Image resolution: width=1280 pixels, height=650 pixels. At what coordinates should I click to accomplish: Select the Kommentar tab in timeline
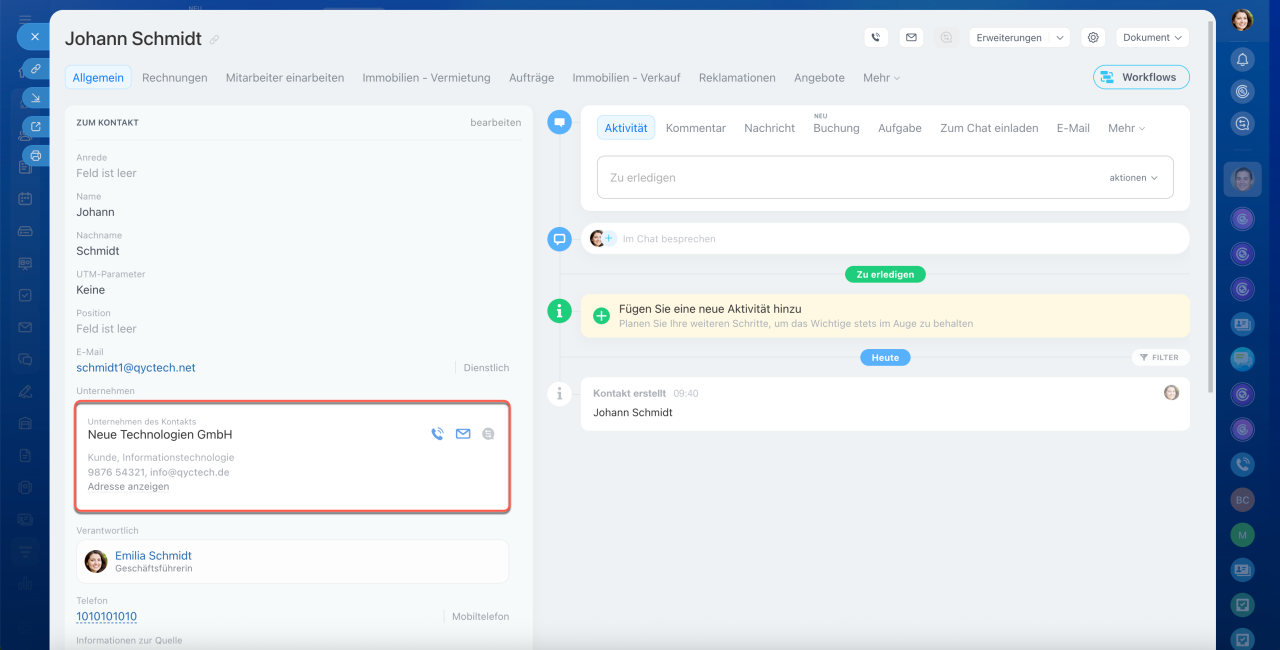[695, 128]
